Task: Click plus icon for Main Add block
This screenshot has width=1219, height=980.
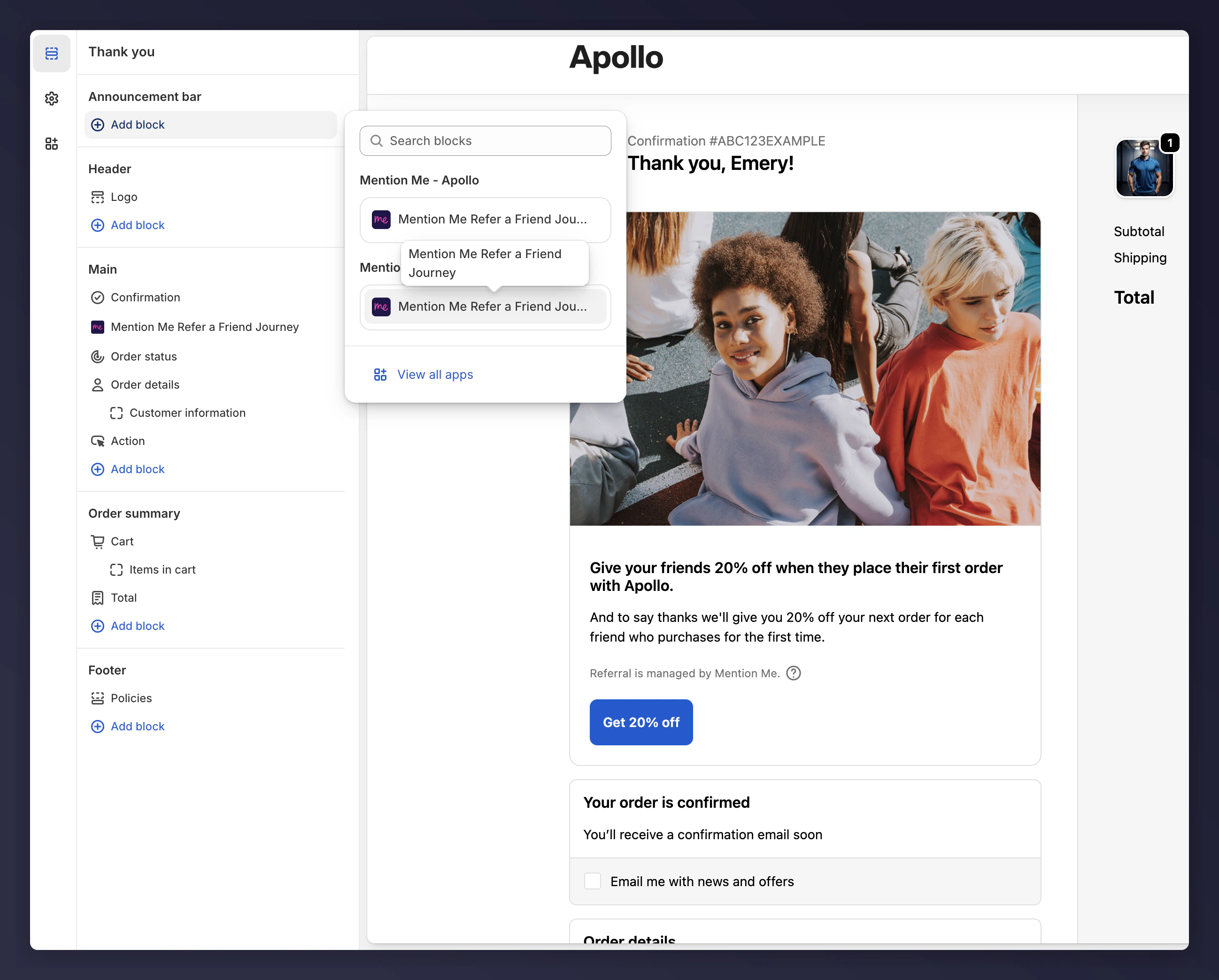Action: click(x=97, y=470)
